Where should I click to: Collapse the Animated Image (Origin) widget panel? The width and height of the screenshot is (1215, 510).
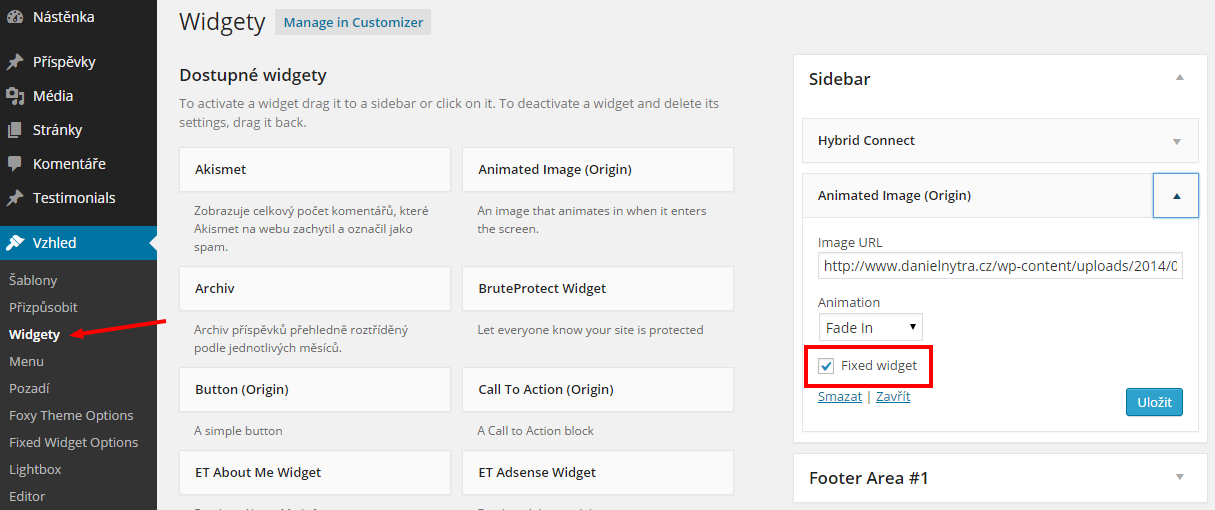tap(1176, 196)
